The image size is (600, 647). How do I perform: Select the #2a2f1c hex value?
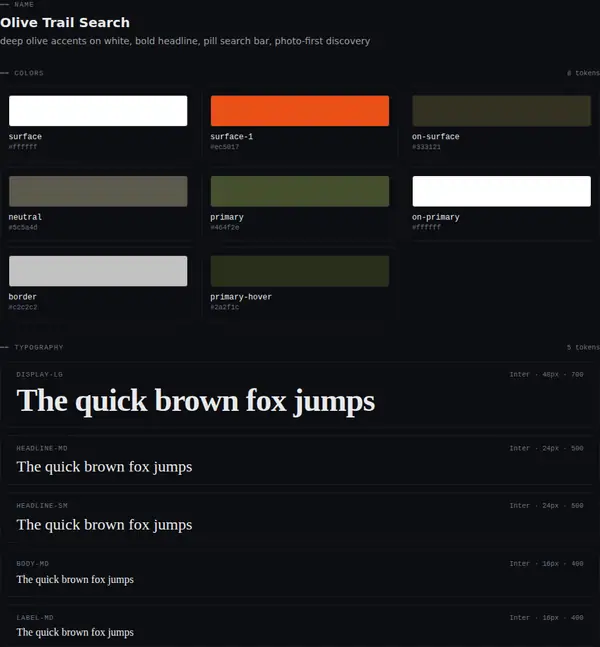[x=225, y=307]
